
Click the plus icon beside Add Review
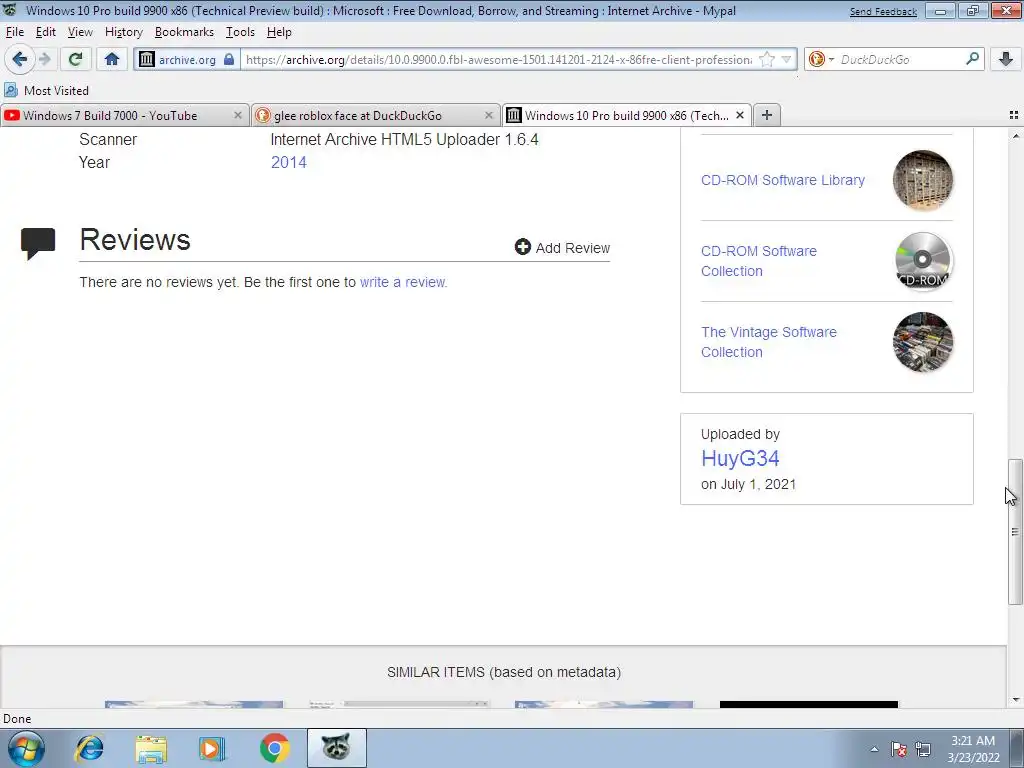click(522, 247)
